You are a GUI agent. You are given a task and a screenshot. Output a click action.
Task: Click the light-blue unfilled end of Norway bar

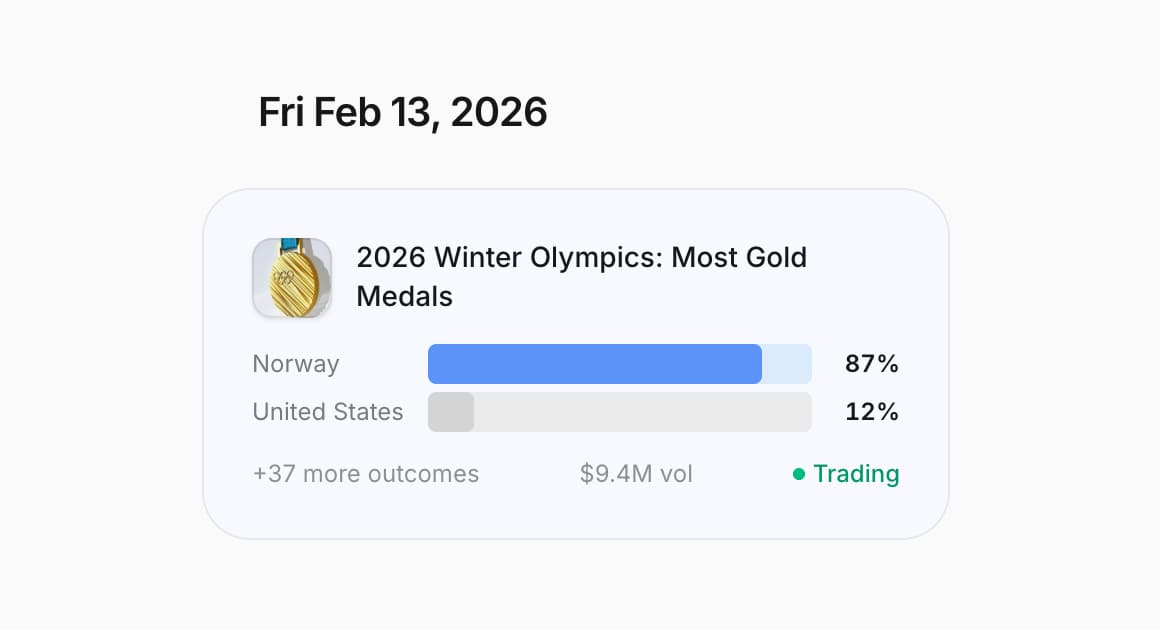coord(787,364)
